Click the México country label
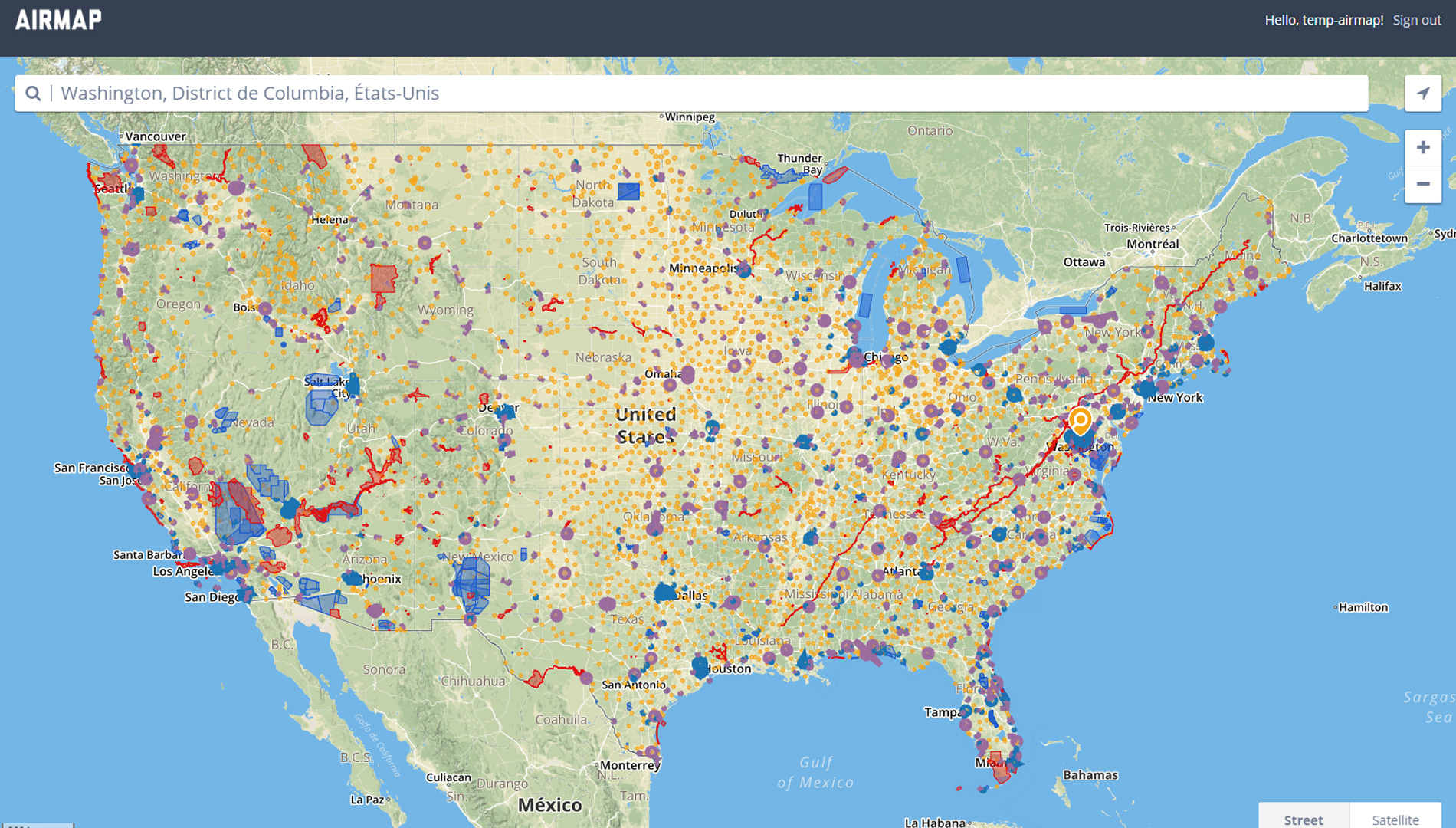The width and height of the screenshot is (1456, 828). tap(550, 805)
